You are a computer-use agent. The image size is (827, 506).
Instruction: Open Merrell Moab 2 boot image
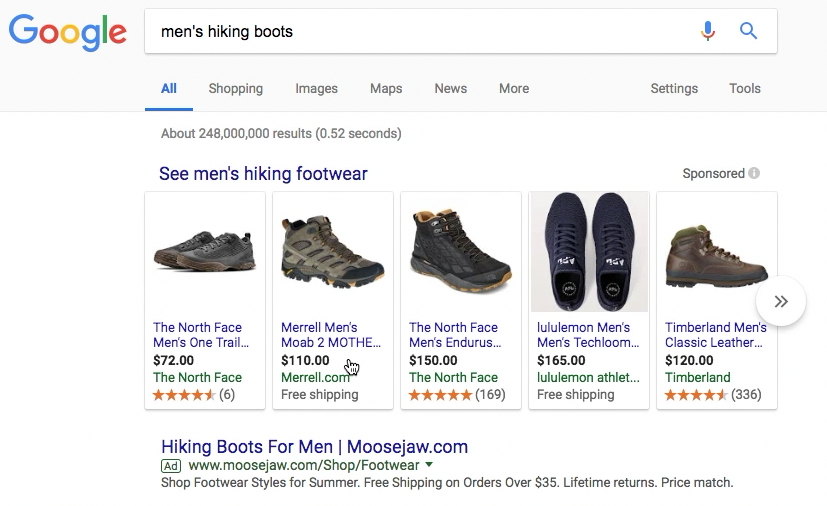[x=333, y=252]
